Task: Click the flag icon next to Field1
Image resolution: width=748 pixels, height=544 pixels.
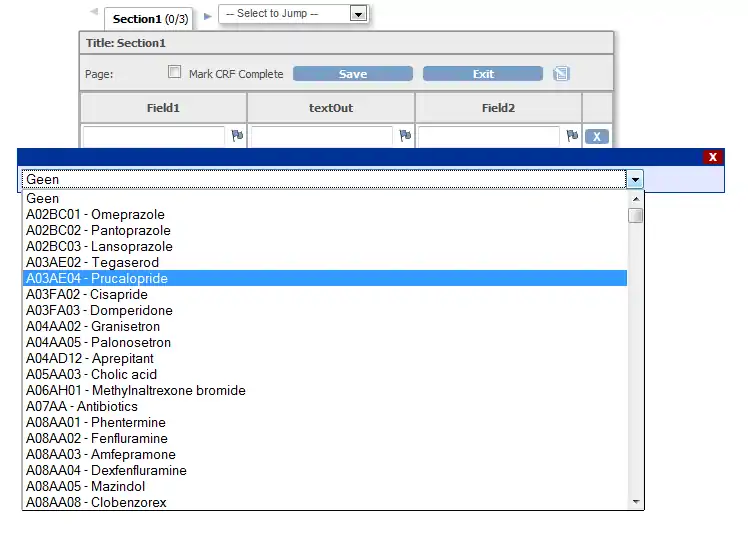Action: coord(237,136)
